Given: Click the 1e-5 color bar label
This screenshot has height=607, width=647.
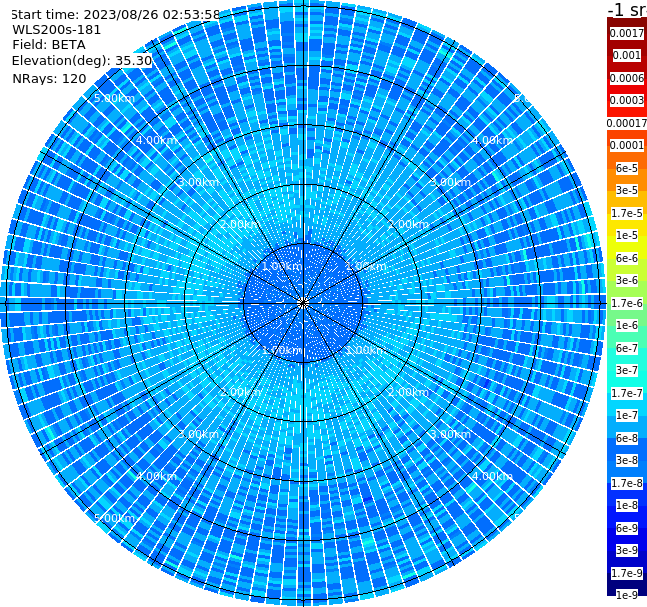Looking at the screenshot, I should [627, 235].
